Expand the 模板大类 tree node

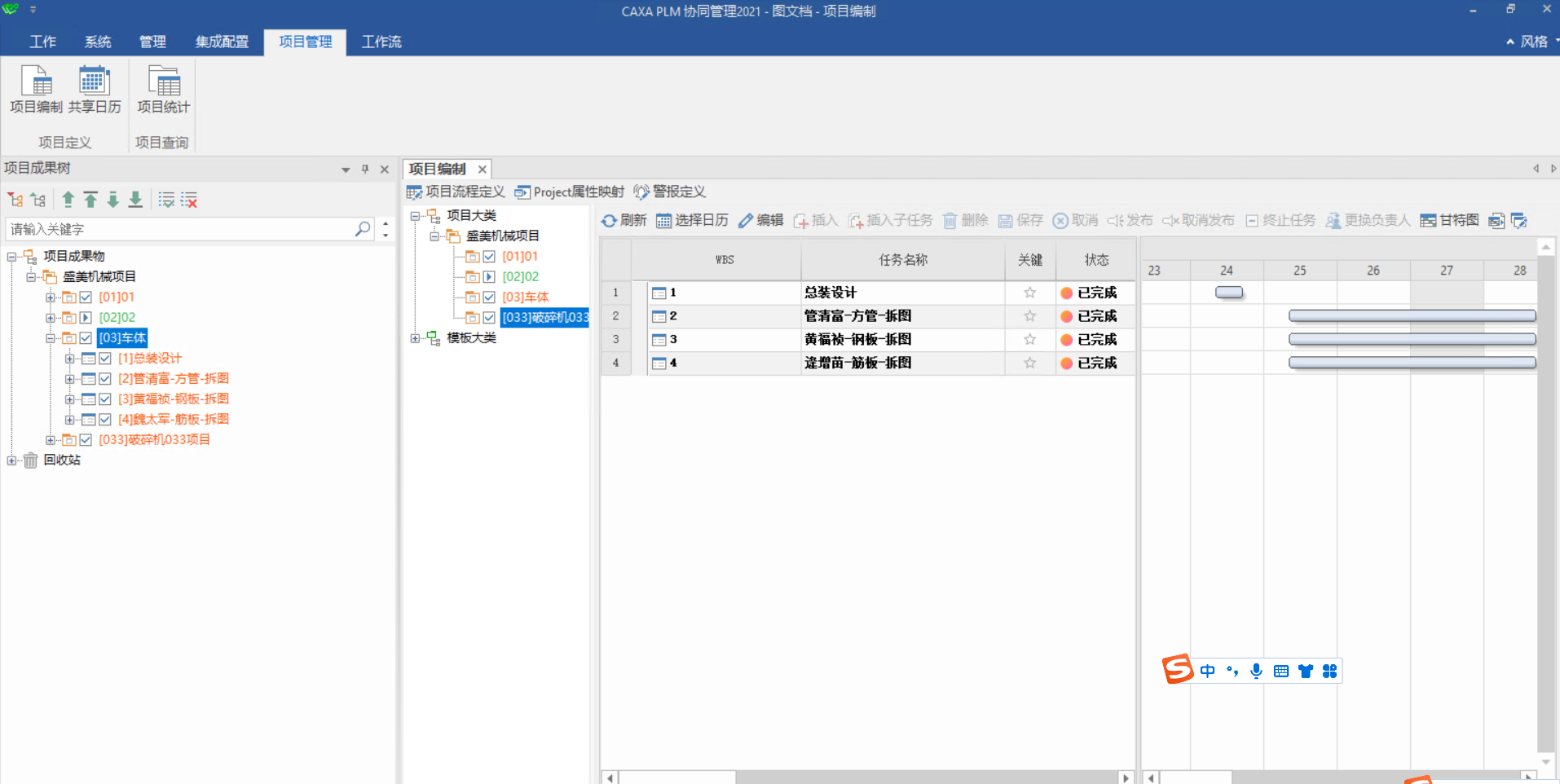415,338
